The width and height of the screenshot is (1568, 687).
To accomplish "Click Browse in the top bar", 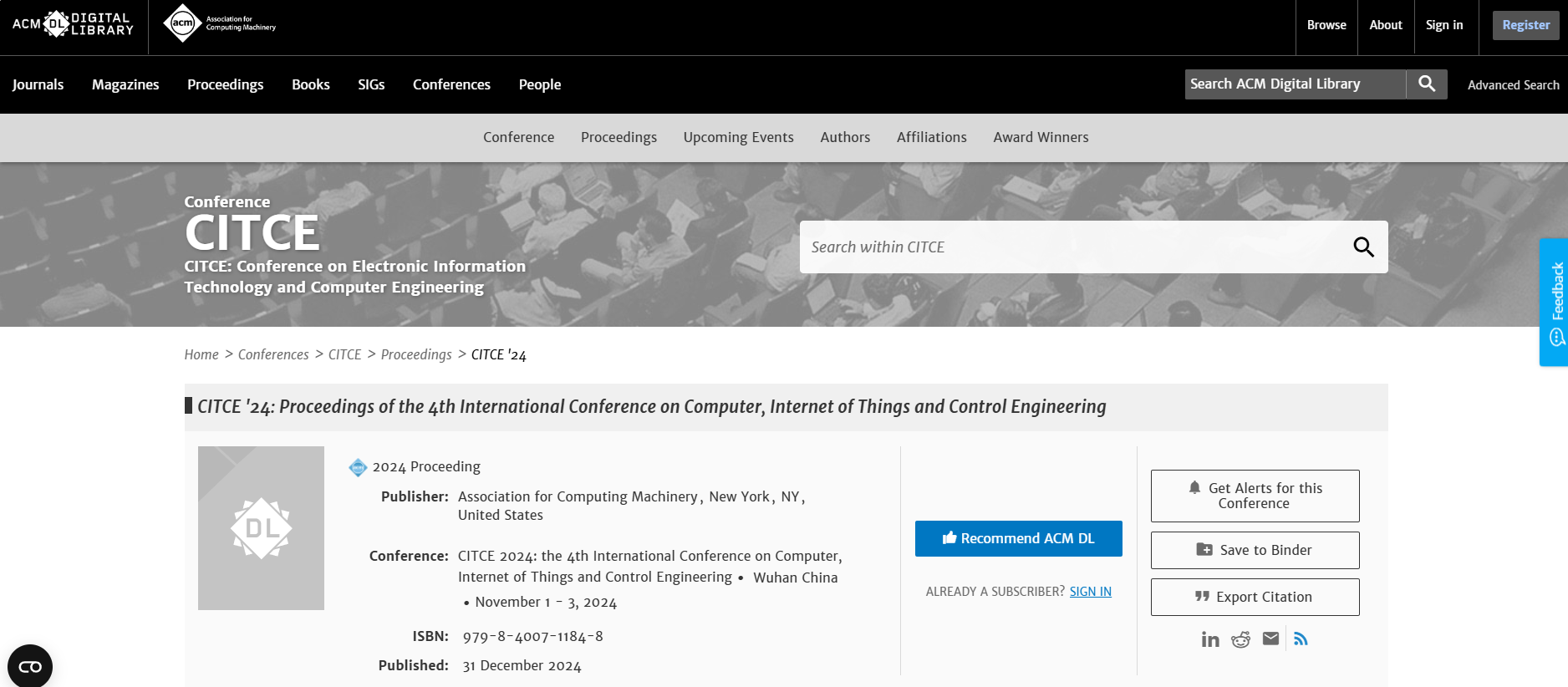I will 1326,25.
